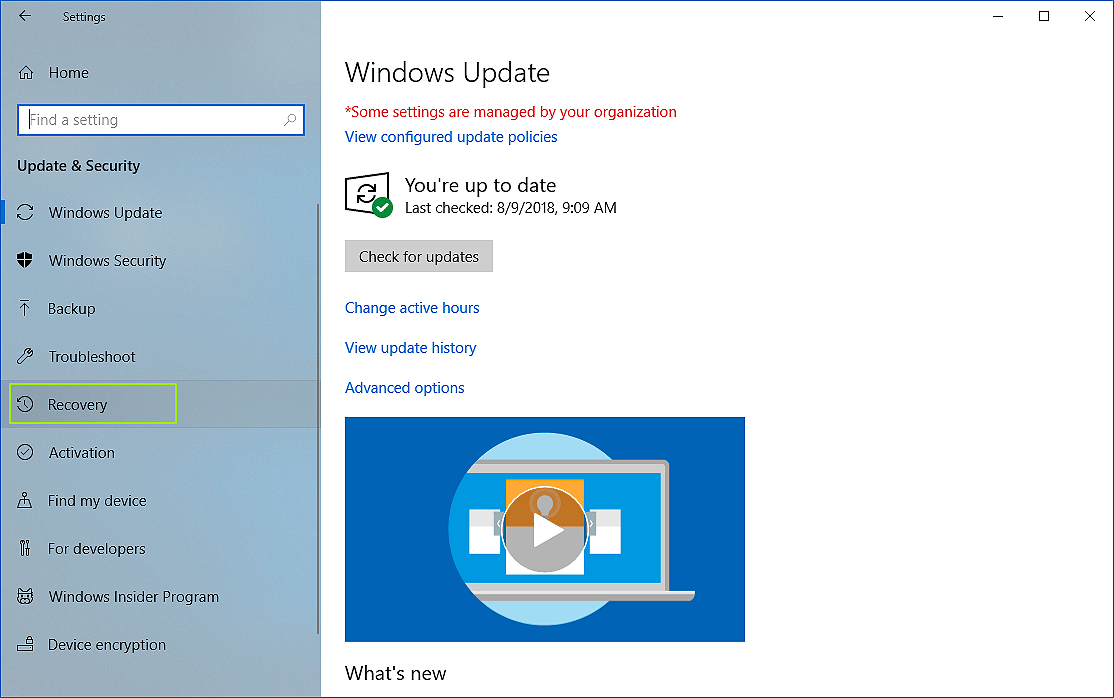Click the 'Update & Security' heading text

[x=78, y=166]
